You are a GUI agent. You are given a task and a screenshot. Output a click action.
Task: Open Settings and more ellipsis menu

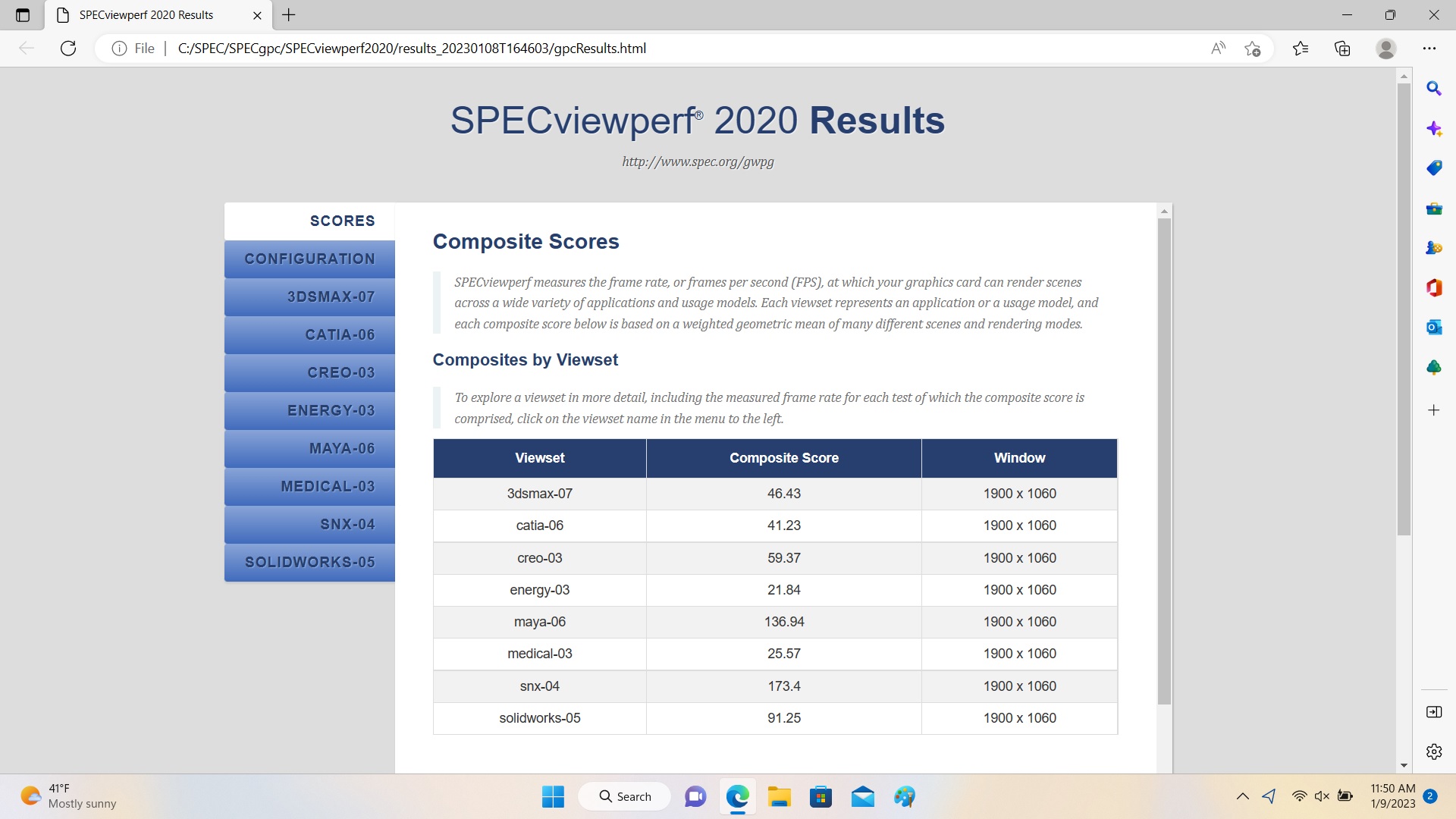[x=1429, y=49]
